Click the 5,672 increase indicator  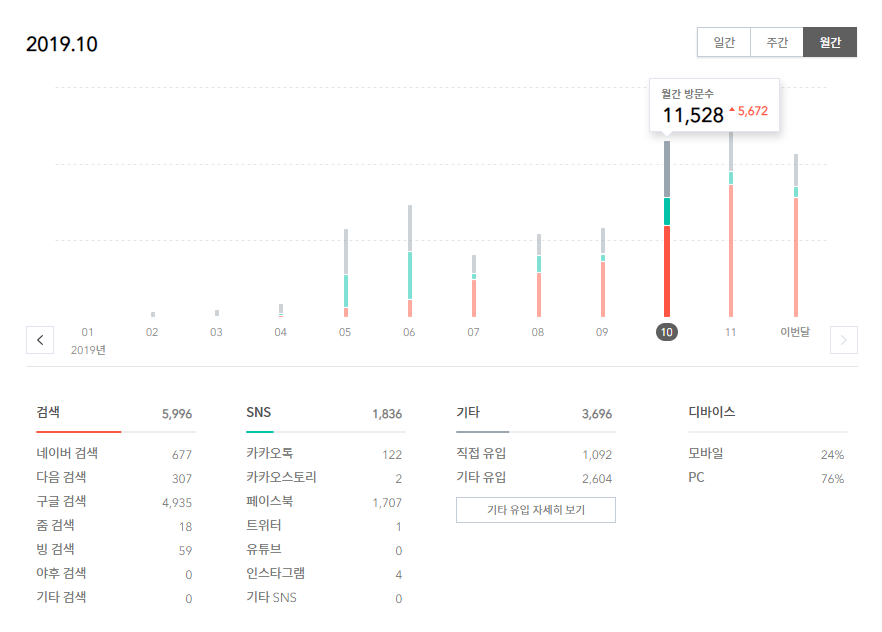click(x=749, y=111)
